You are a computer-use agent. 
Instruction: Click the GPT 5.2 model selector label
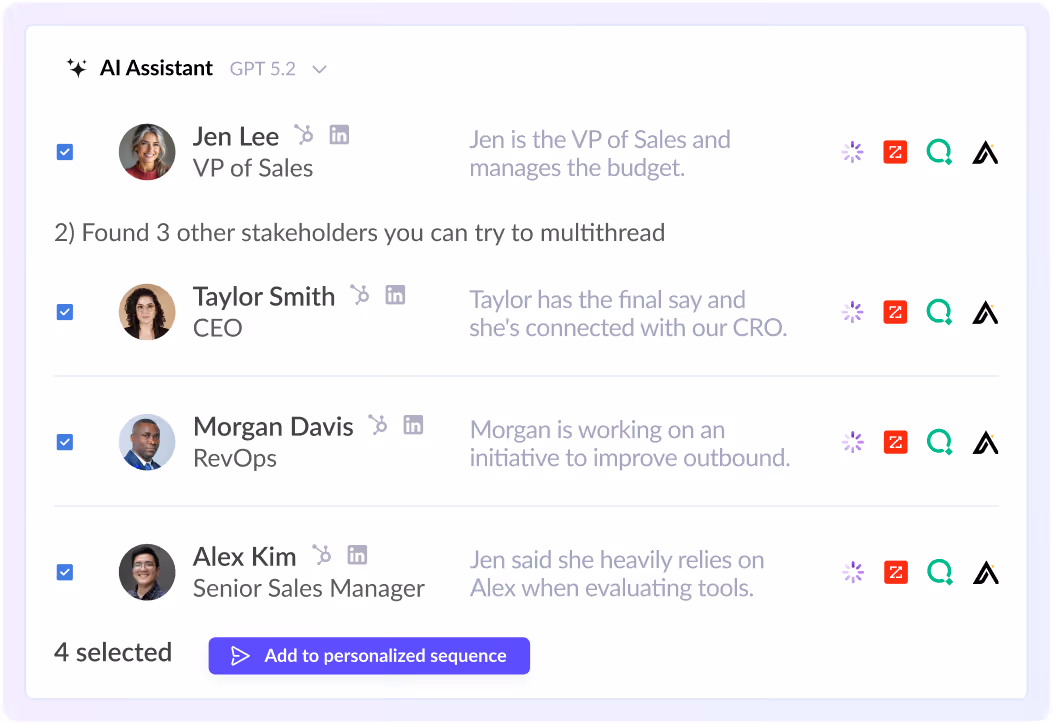click(263, 69)
